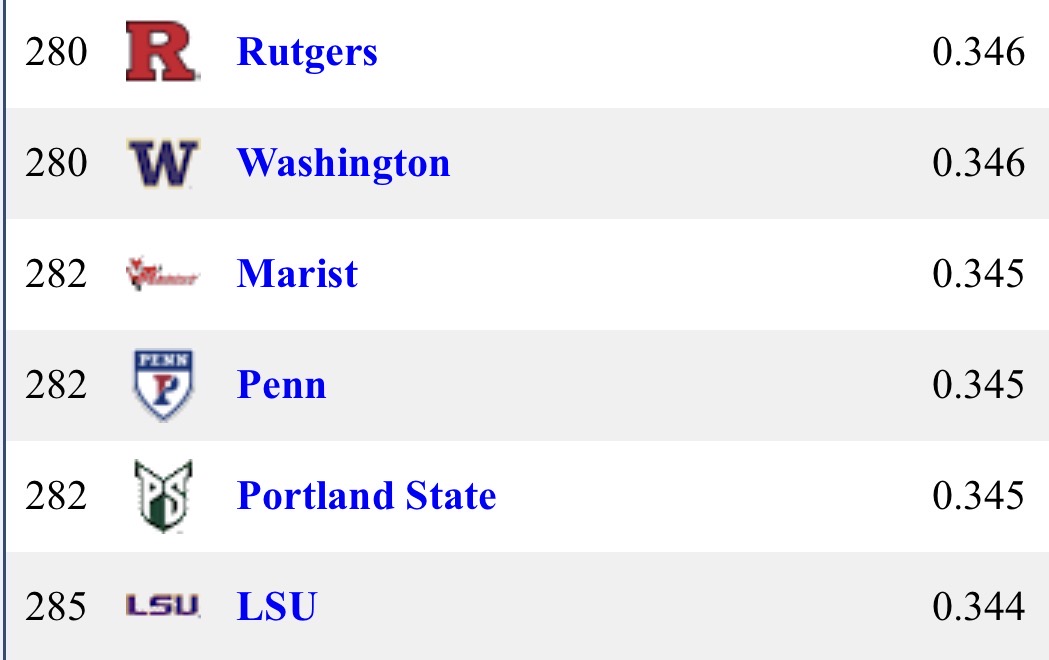Visit the Portland State team link
Viewport: 1049px width, 660px height.
366,496
